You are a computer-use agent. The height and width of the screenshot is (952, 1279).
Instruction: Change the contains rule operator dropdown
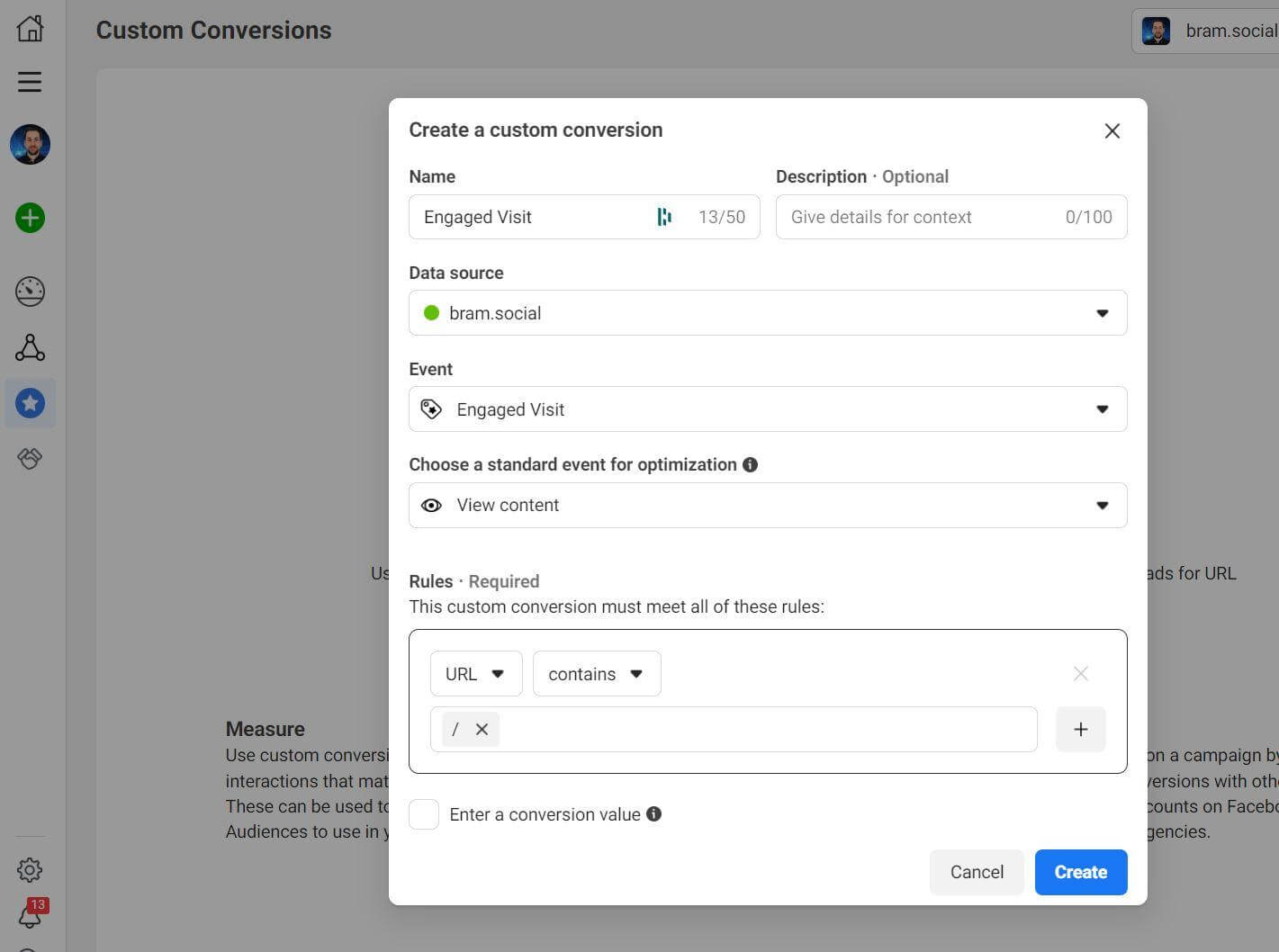coord(596,674)
